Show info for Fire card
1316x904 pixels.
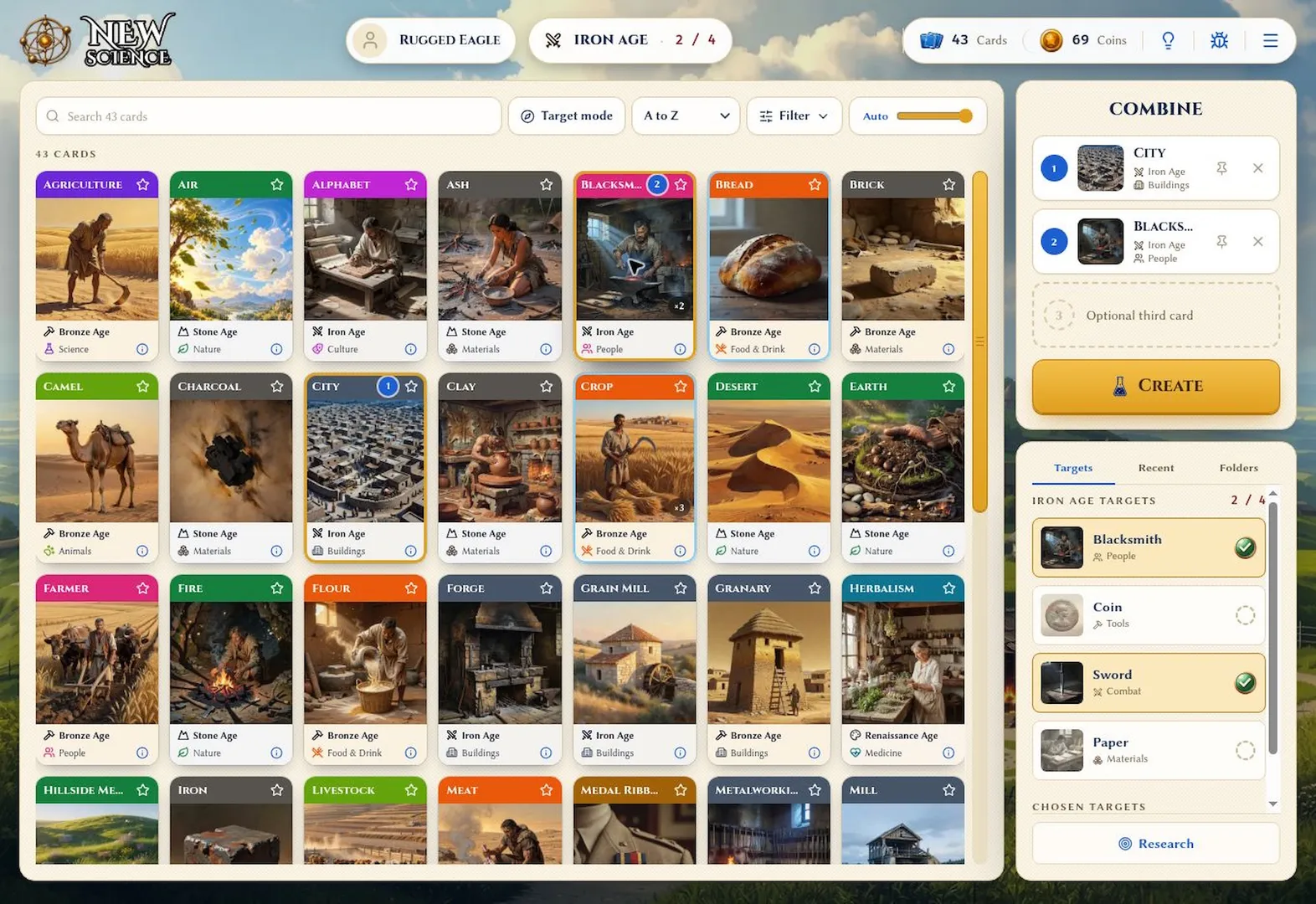(276, 752)
